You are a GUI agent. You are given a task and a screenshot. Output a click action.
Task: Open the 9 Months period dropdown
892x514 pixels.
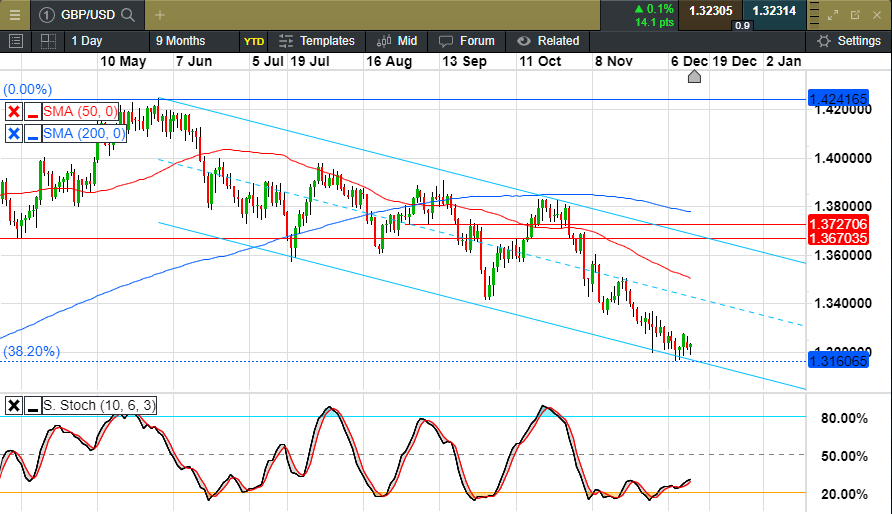coord(180,41)
